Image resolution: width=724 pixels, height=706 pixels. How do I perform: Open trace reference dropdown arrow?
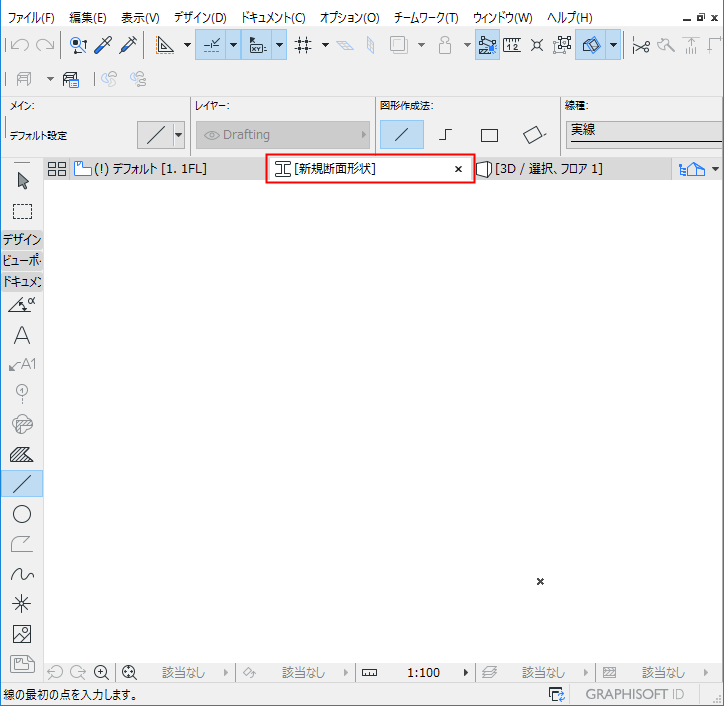pos(613,45)
